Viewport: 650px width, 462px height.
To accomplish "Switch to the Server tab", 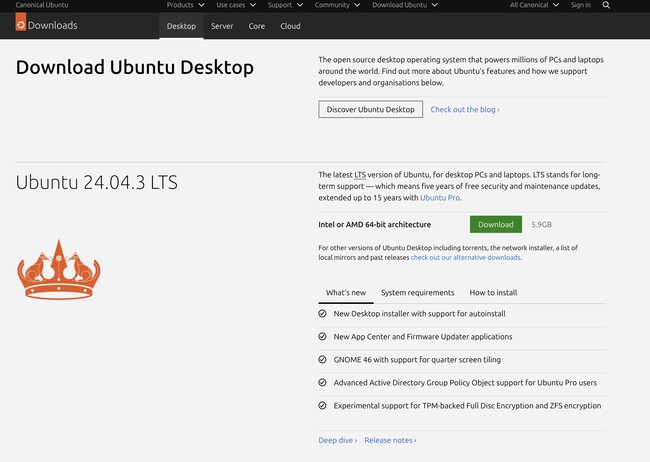I will point(222,26).
